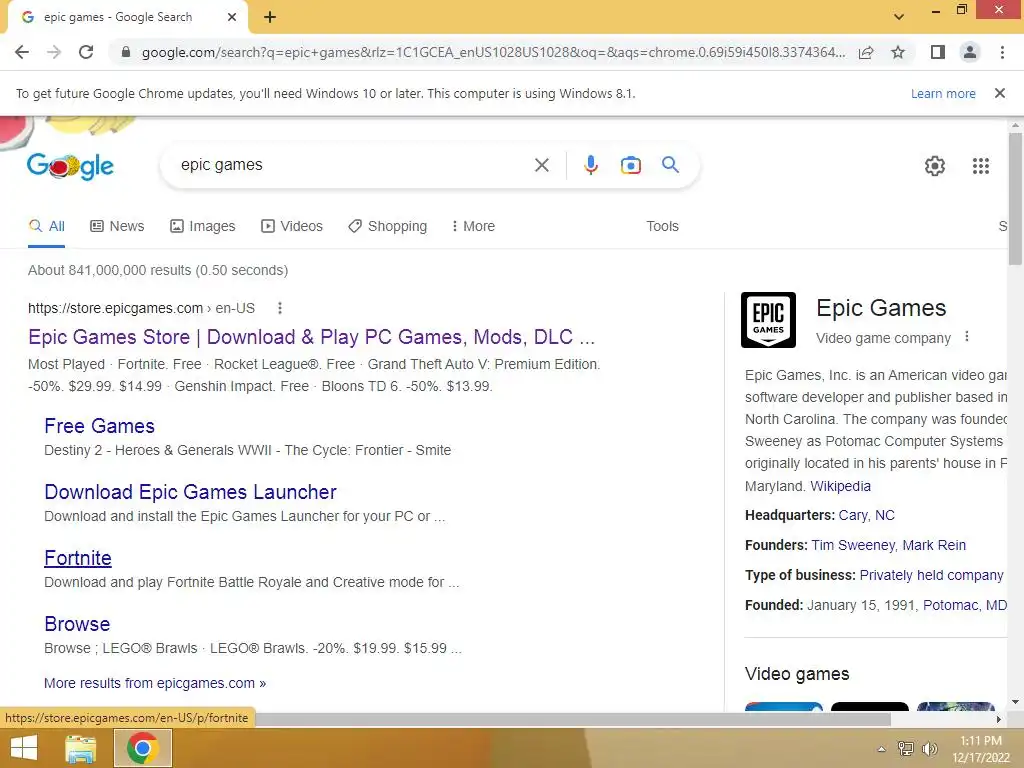
Task: Open network status tray icon
Action: click(905, 749)
